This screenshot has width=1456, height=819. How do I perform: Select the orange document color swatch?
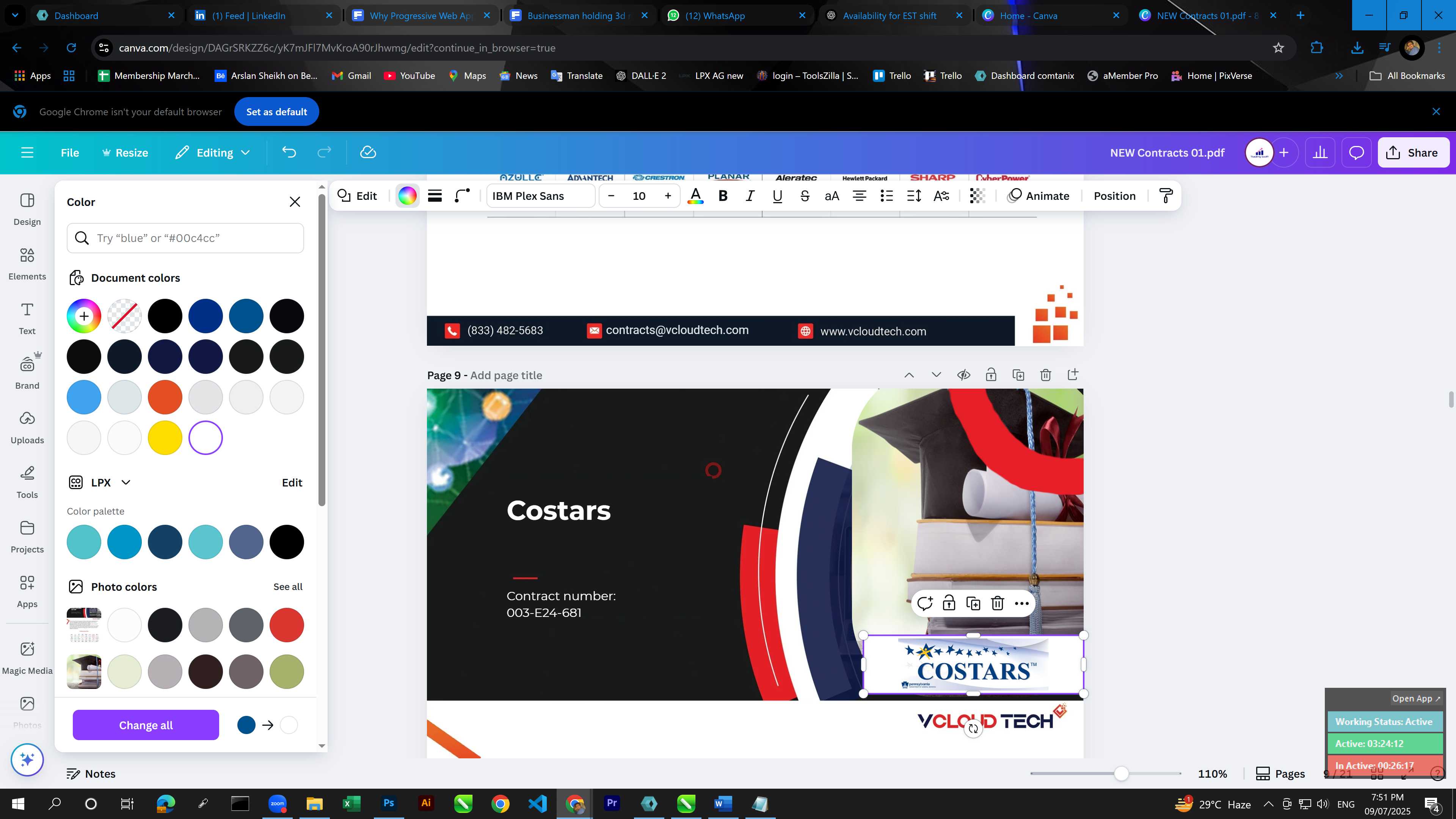[165, 397]
